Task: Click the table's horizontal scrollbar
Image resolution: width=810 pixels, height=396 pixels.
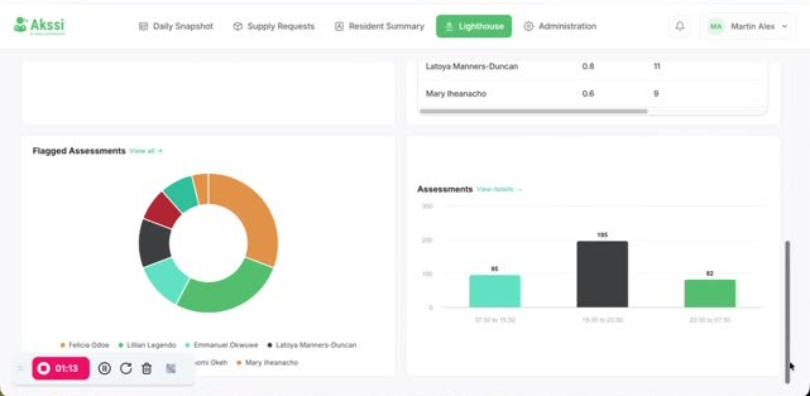Action: 533,111
